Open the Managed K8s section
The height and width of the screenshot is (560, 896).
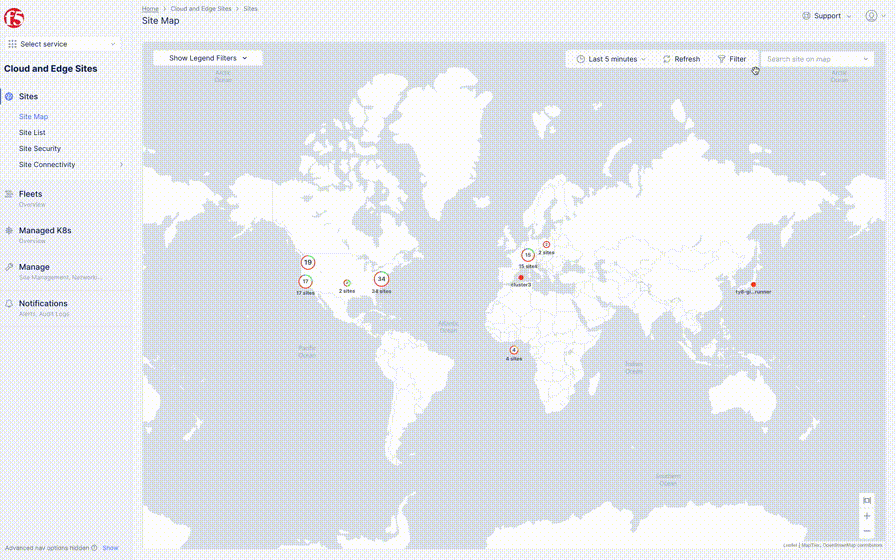pyautogui.click(x=45, y=231)
